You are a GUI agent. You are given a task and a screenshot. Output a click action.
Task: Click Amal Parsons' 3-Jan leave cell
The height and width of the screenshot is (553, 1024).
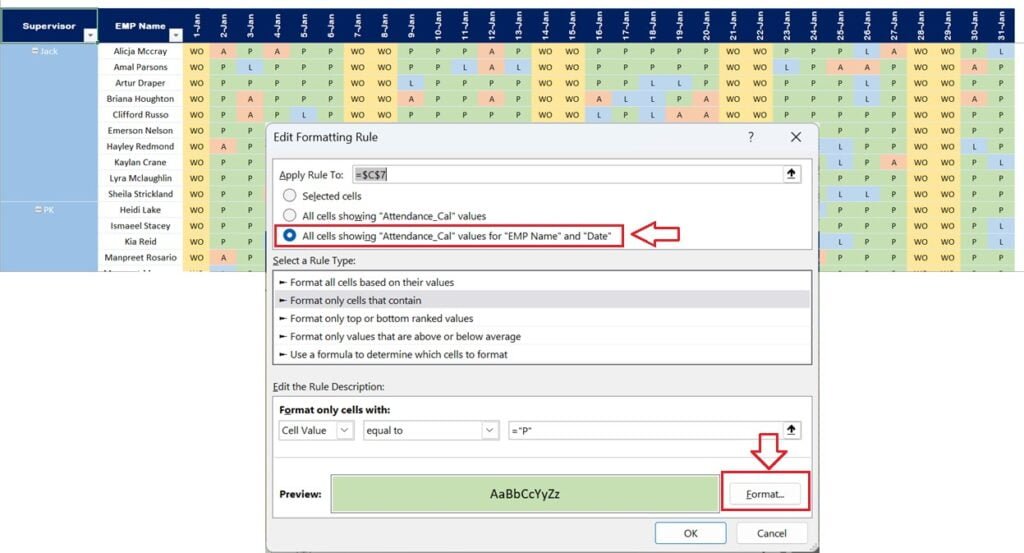point(250,67)
